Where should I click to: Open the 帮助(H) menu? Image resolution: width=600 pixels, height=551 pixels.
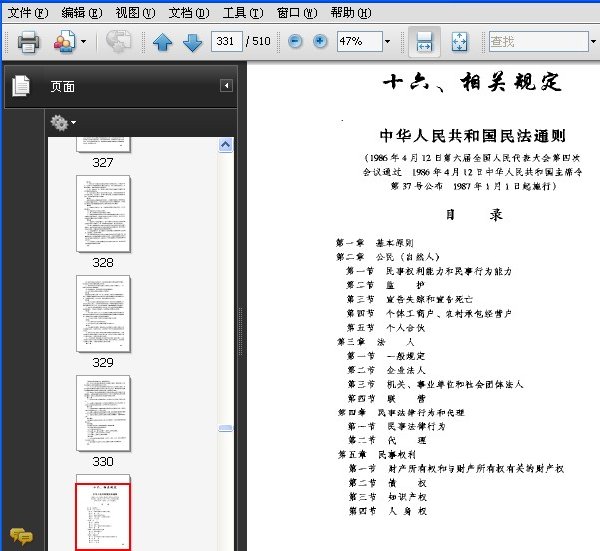click(351, 13)
